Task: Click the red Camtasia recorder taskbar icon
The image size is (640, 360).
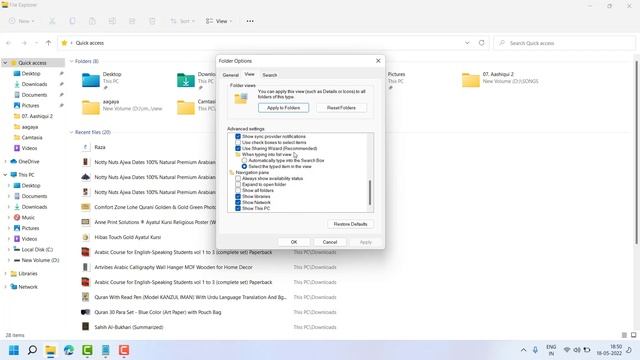Action: tap(124, 350)
